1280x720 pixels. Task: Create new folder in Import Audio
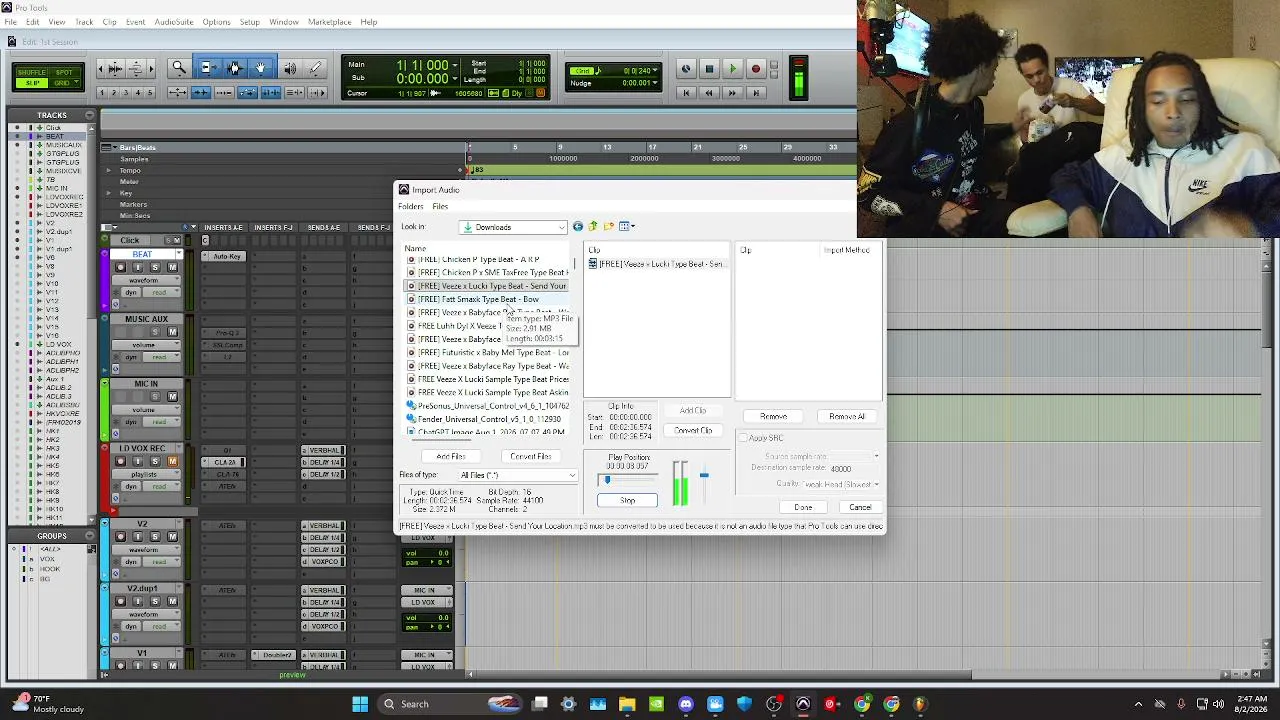608,227
